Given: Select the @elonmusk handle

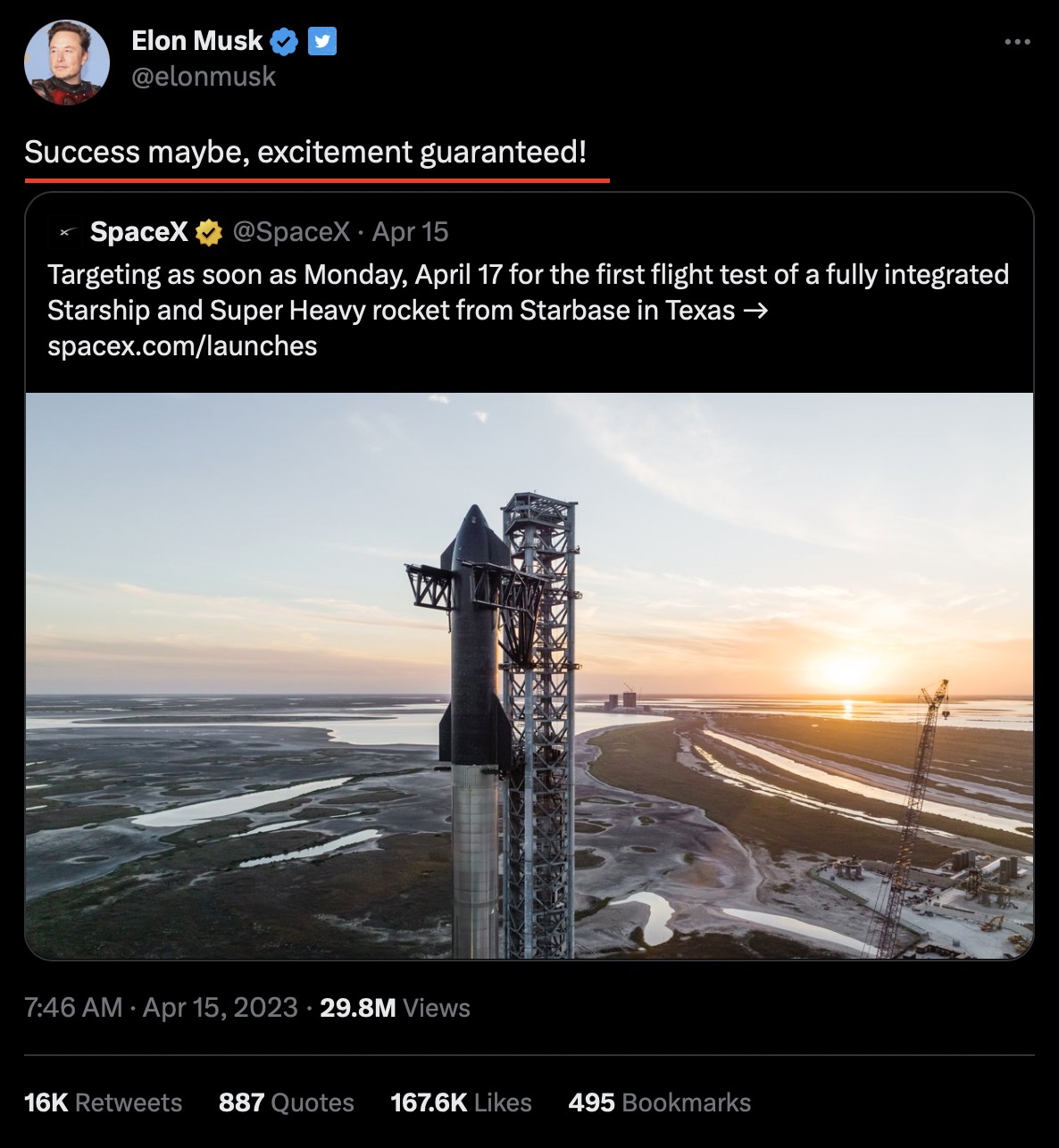Looking at the screenshot, I should click(204, 76).
